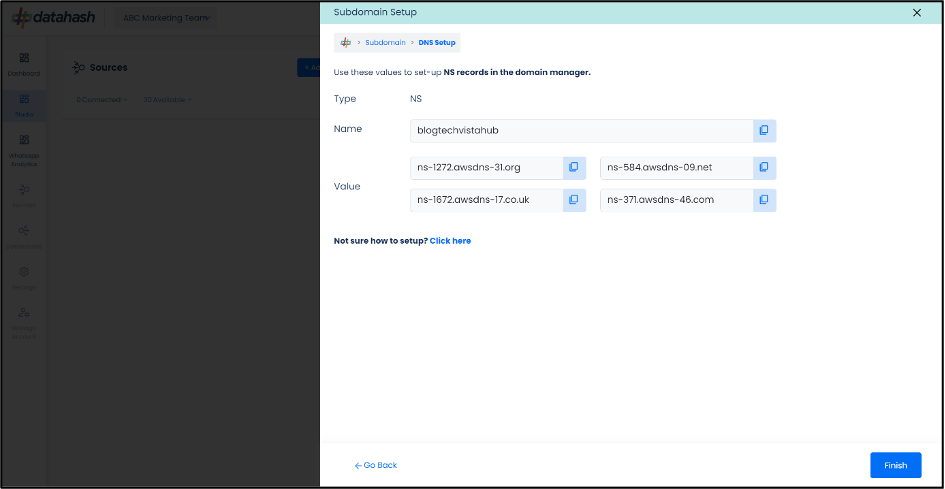
Task: Select DNS Setup in the breadcrumb
Action: click(436, 43)
